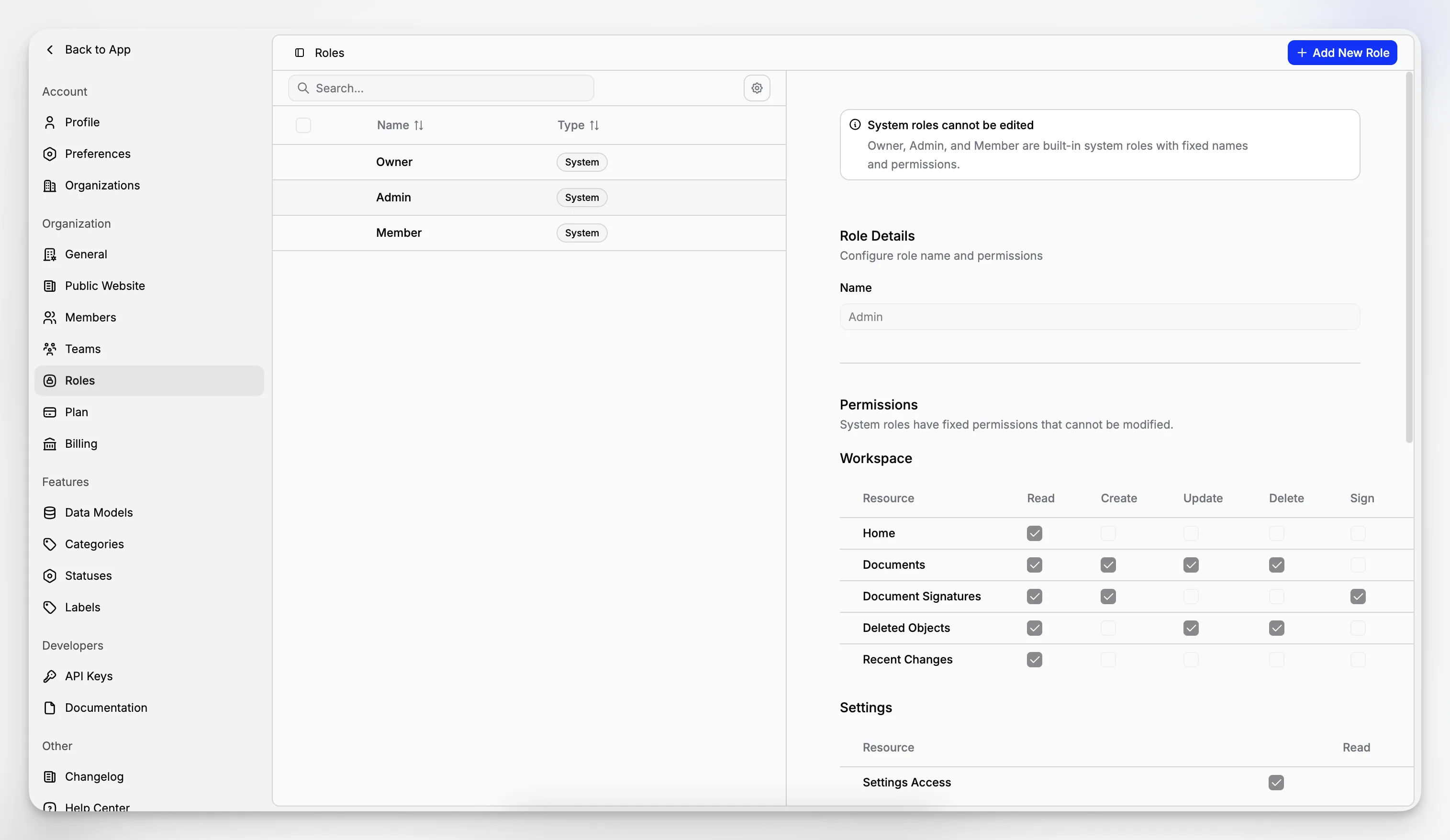Open table settings via gear icon
Image resolution: width=1450 pixels, height=840 pixels.
[757, 88]
